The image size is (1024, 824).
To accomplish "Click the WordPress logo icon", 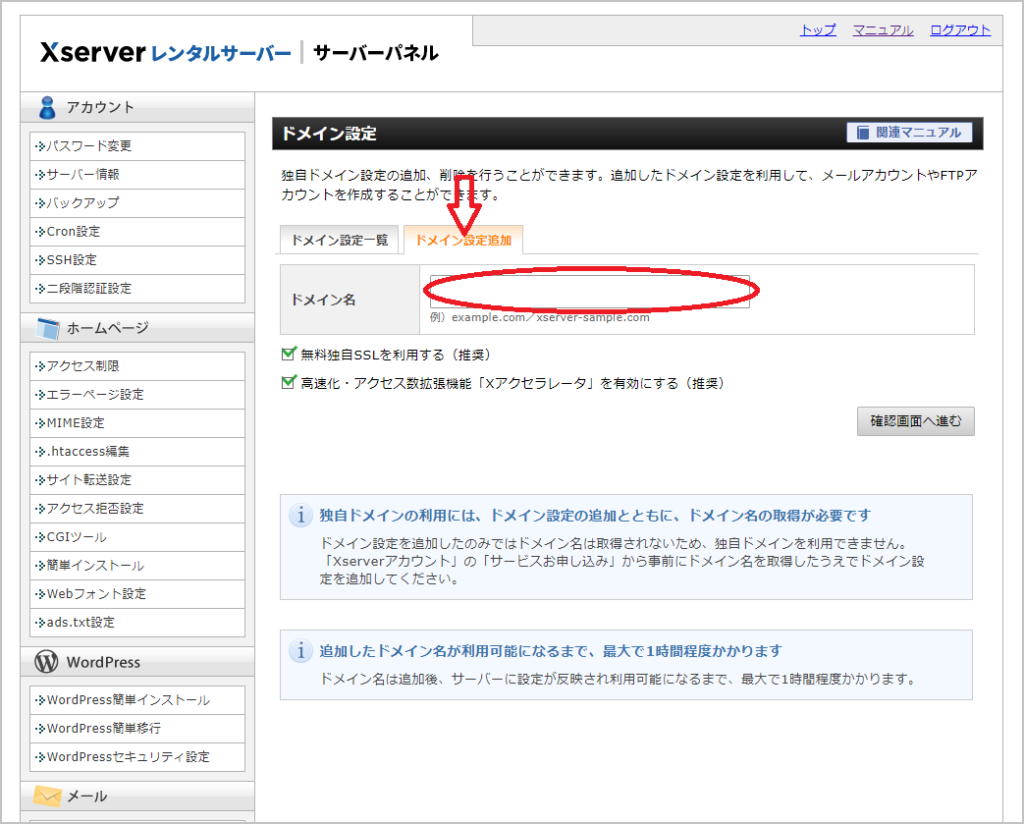I will [x=46, y=661].
